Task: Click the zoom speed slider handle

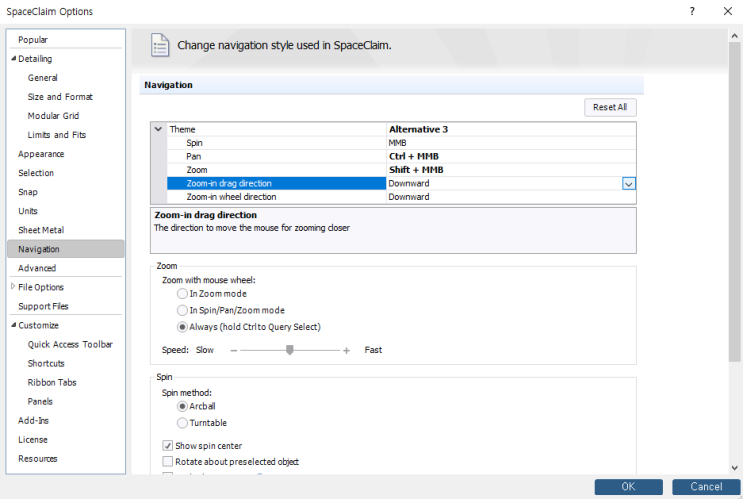Action: coord(290,350)
